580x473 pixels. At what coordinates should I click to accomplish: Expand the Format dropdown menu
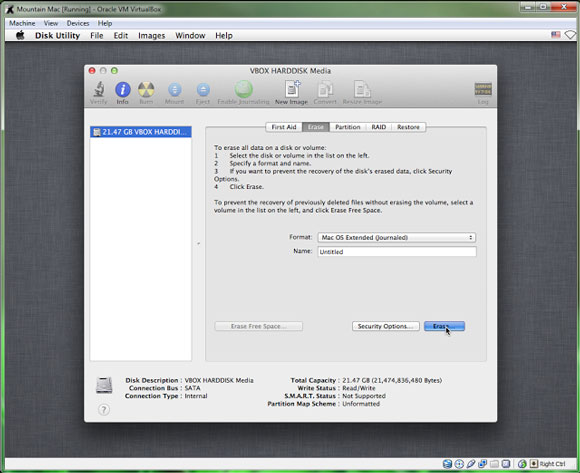(397, 237)
